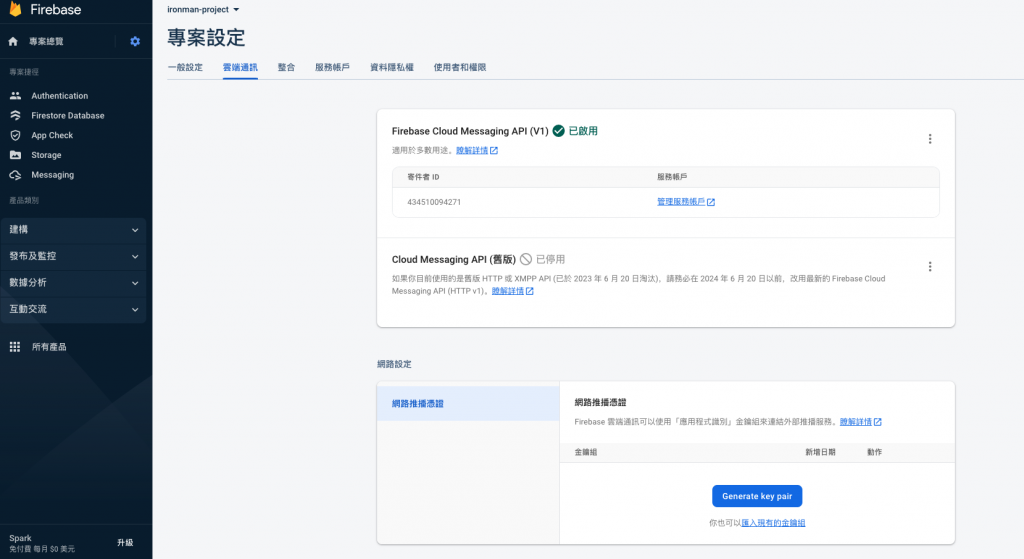The image size is (1024, 559).
Task: Open the 資料隱私權 tab
Action: coord(392,67)
